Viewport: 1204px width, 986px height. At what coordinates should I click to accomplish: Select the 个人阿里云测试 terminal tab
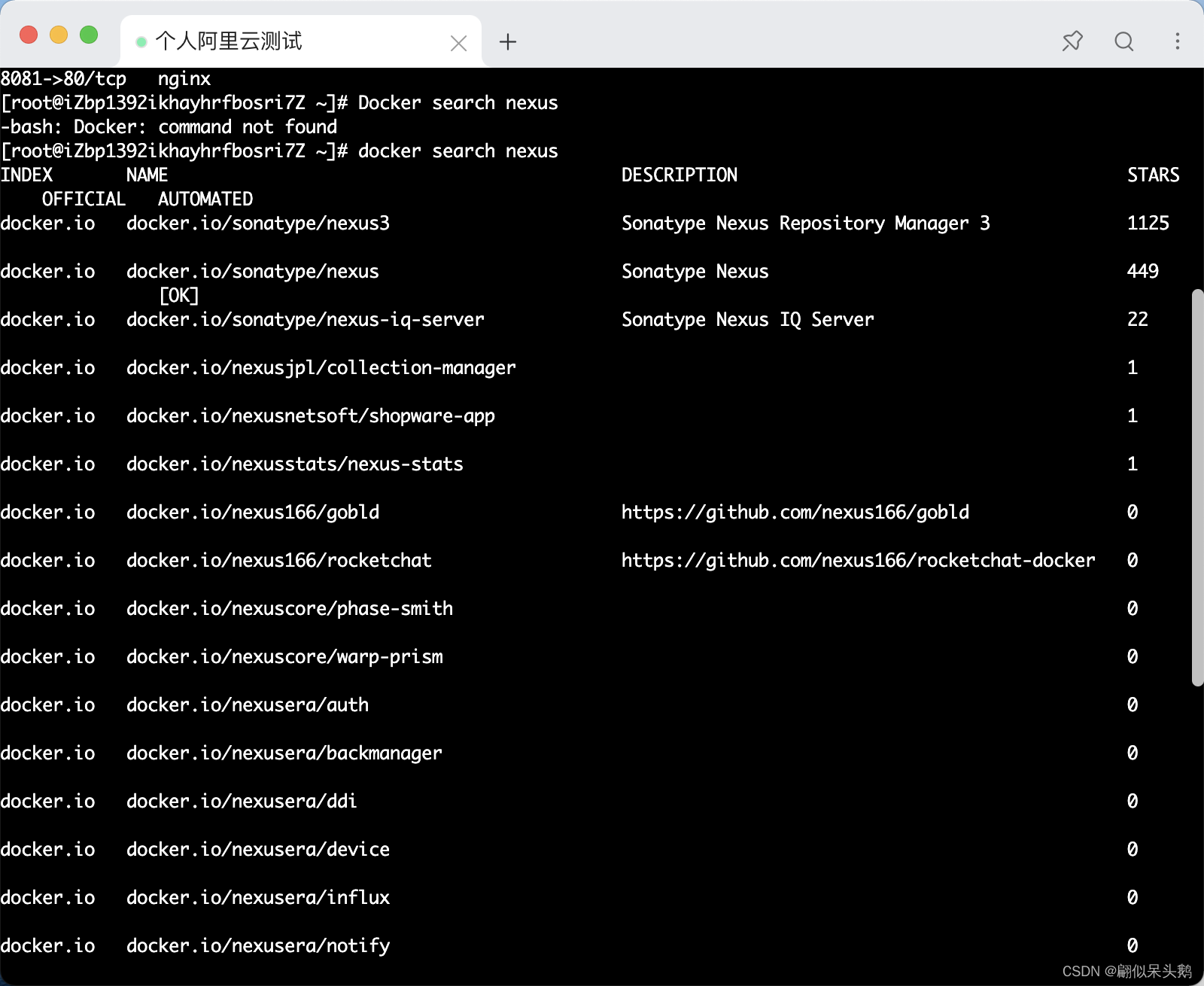(x=301, y=41)
